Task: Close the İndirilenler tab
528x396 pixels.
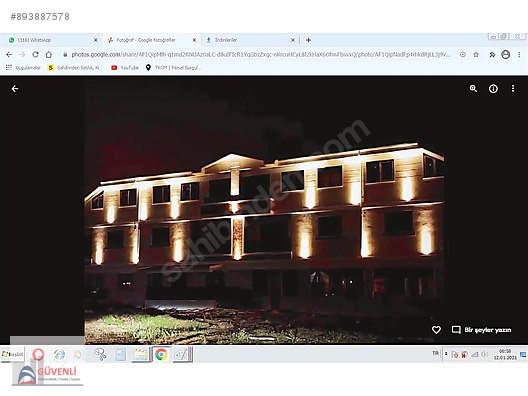Action: pyautogui.click(x=293, y=40)
